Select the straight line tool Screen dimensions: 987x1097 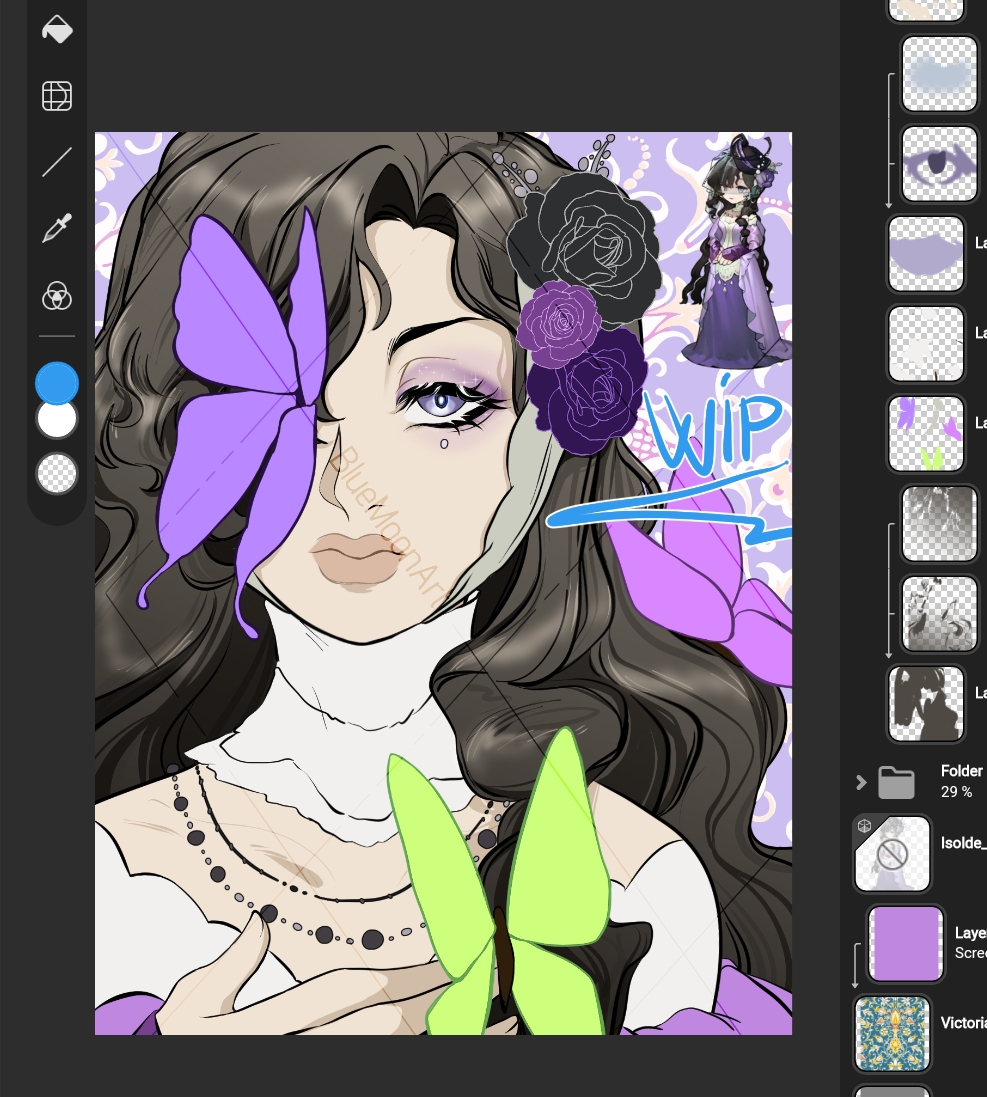pyautogui.click(x=57, y=162)
